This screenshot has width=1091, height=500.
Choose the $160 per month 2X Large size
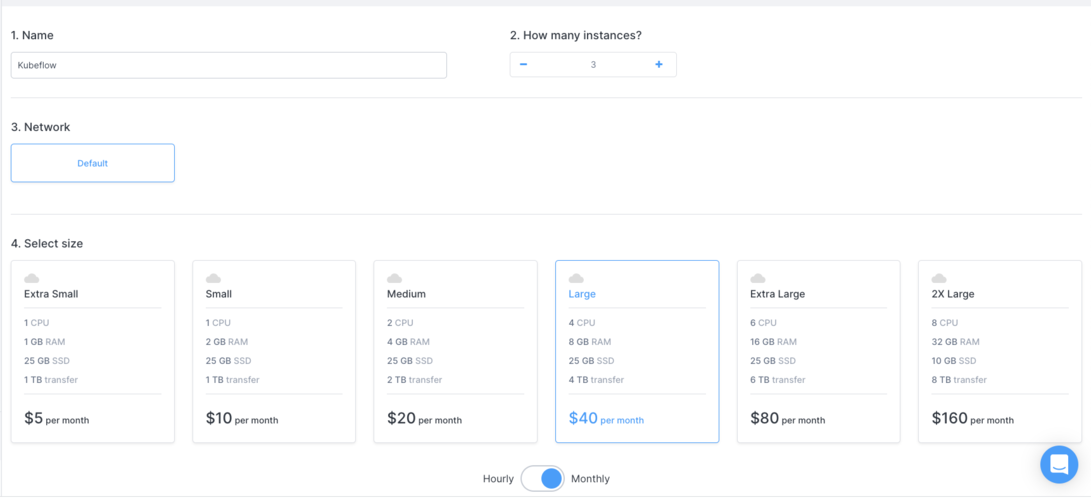(x=1000, y=352)
